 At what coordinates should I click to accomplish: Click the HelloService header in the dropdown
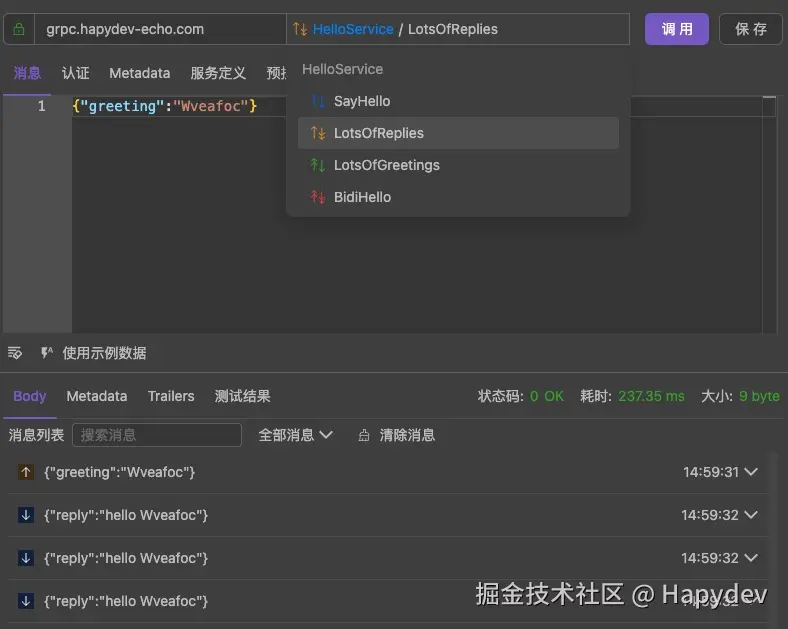coord(342,69)
